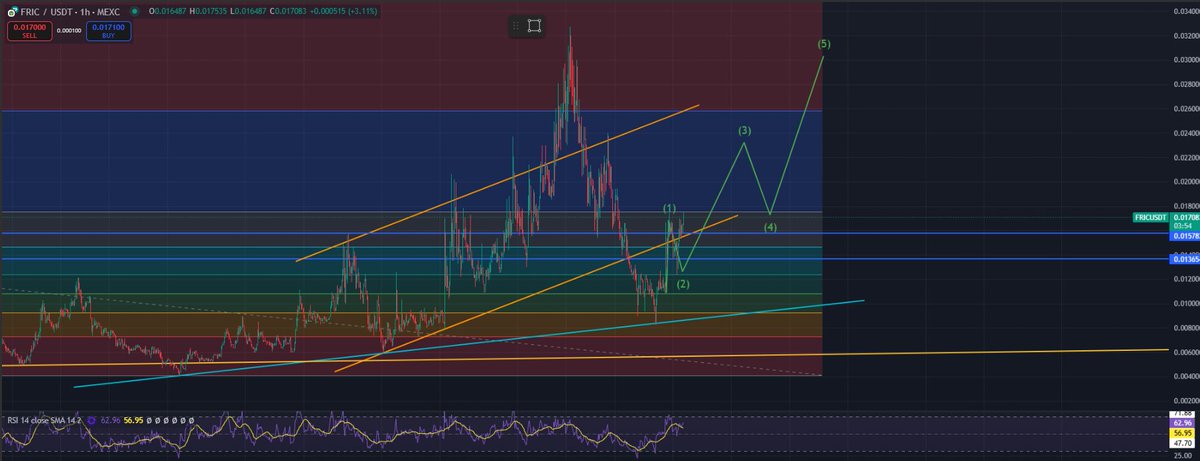Click the green FRICUSDT price label
This screenshot has height=461, width=1200.
click(x=1151, y=216)
